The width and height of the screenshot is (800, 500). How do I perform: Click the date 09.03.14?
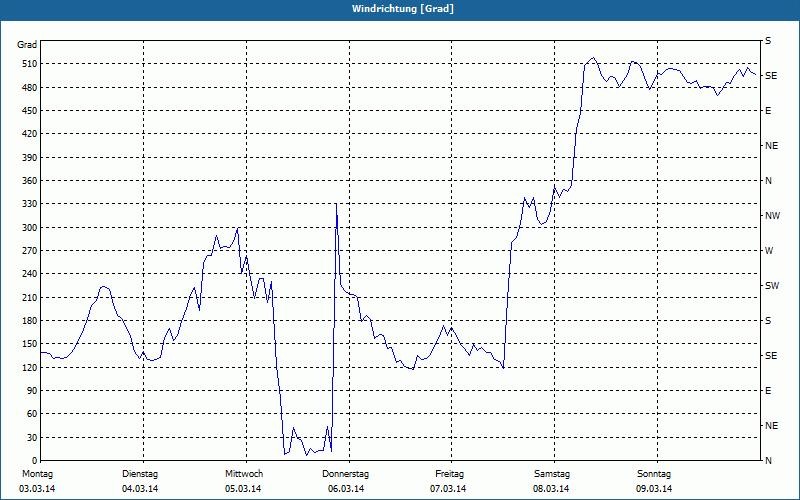pos(654,489)
